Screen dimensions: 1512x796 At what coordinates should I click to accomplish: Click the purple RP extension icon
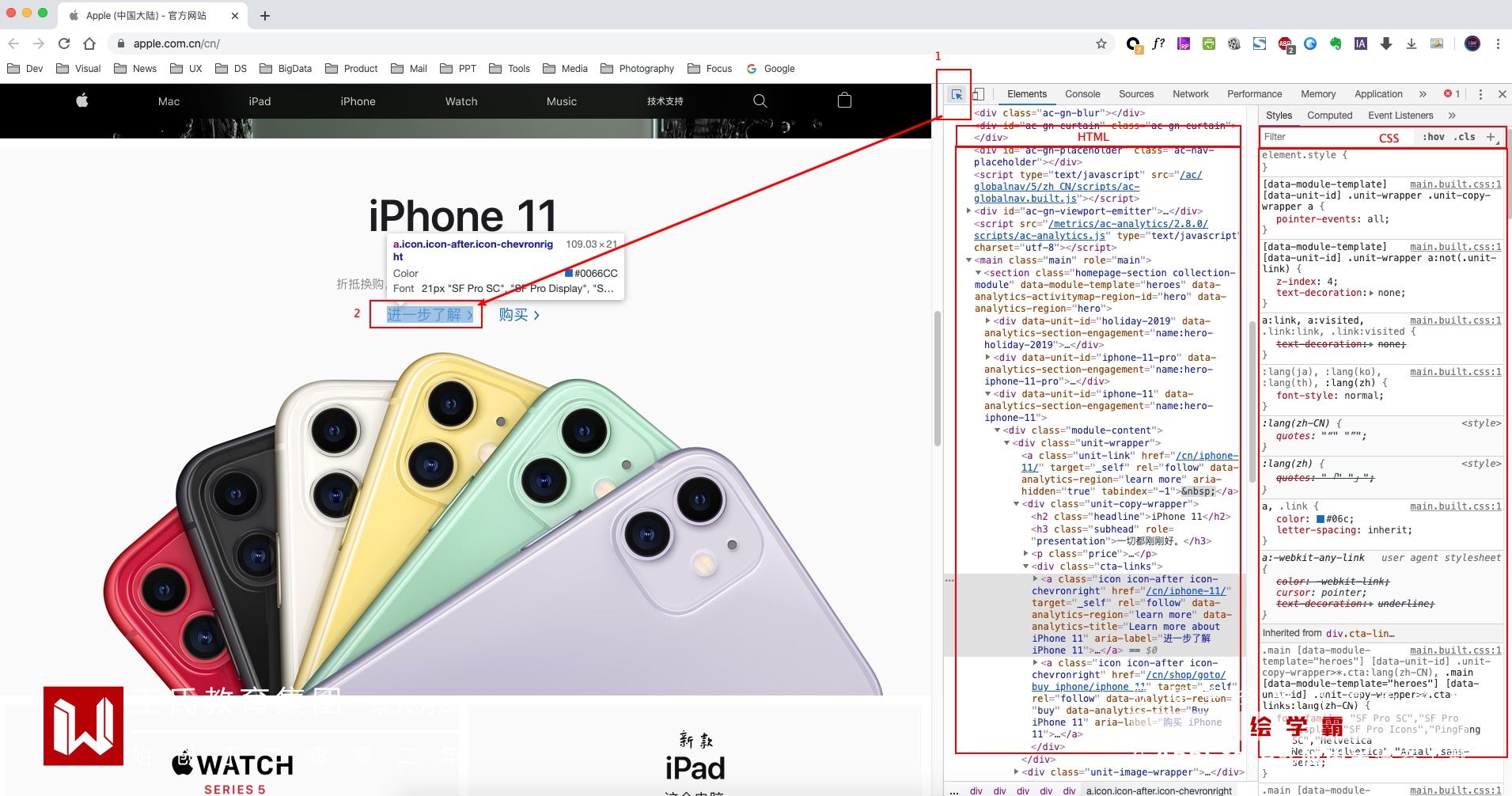(x=1184, y=44)
